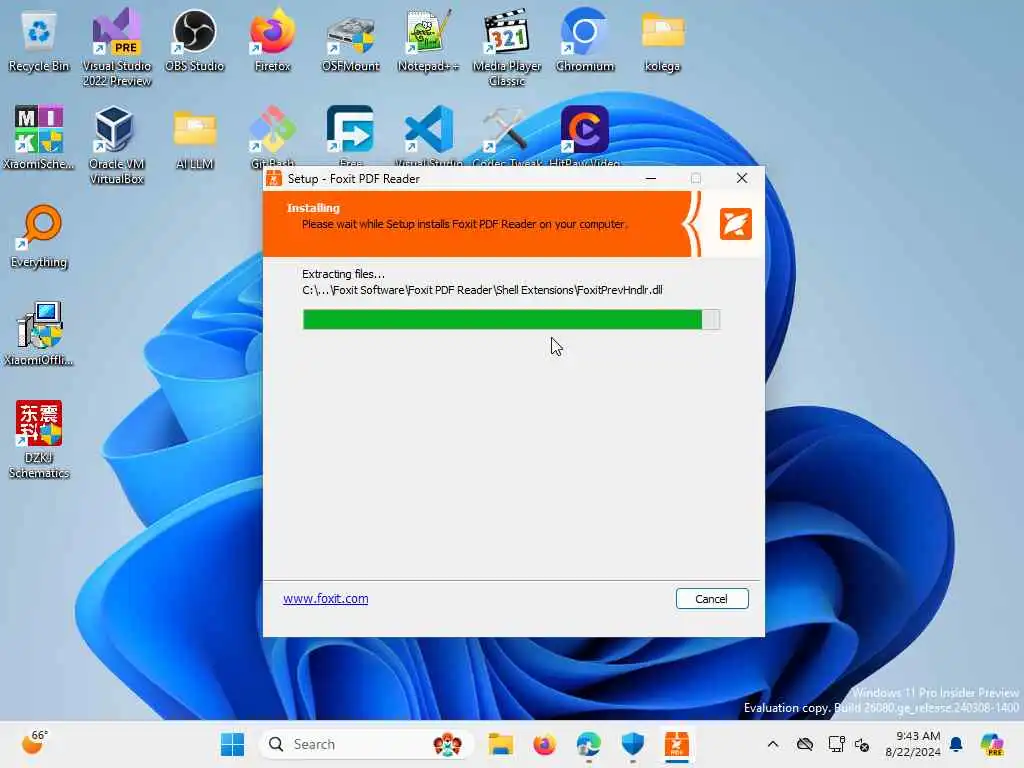Click the green installation progress bar
1024x768 pixels.
pos(511,319)
